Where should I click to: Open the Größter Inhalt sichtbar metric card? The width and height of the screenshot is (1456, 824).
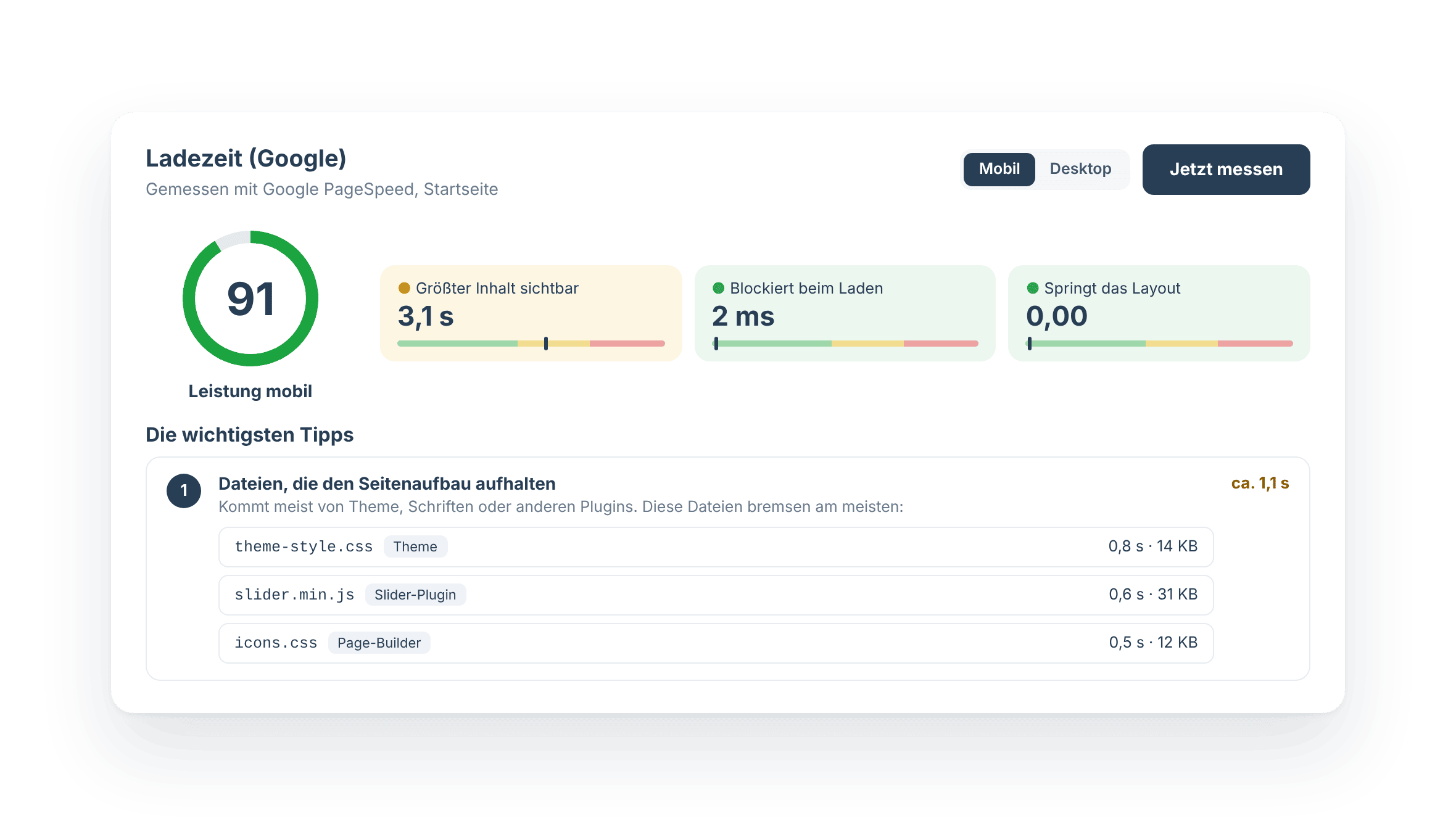point(531,313)
